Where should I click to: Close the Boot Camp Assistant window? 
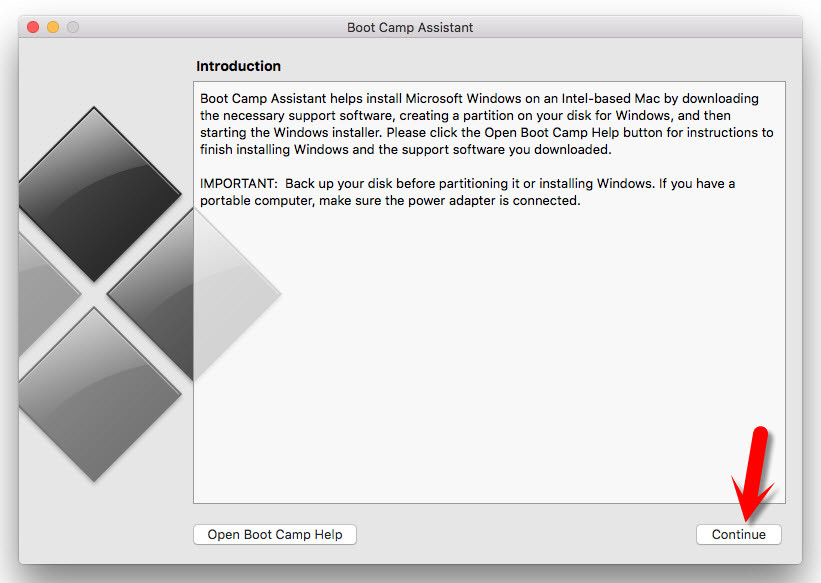coord(33,27)
